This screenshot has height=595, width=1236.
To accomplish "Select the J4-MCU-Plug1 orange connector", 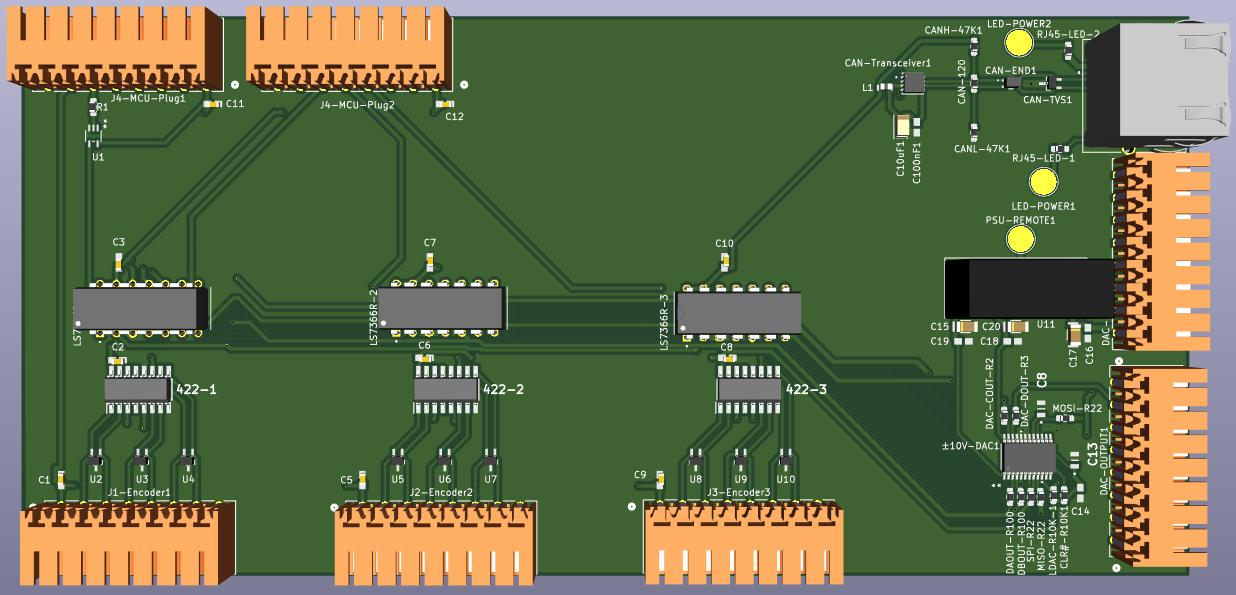I will [116, 48].
